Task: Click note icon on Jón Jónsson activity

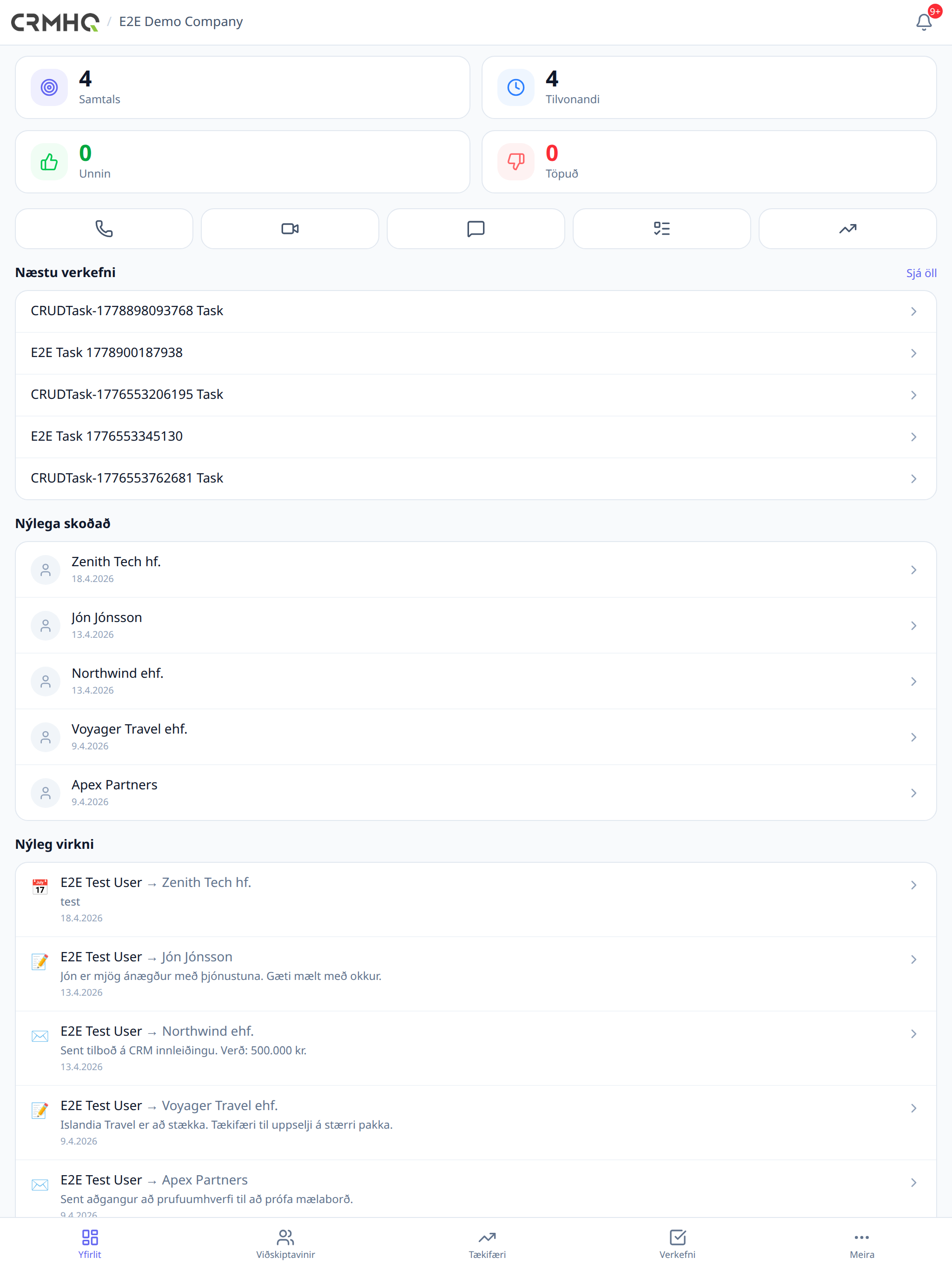Action: click(x=40, y=961)
